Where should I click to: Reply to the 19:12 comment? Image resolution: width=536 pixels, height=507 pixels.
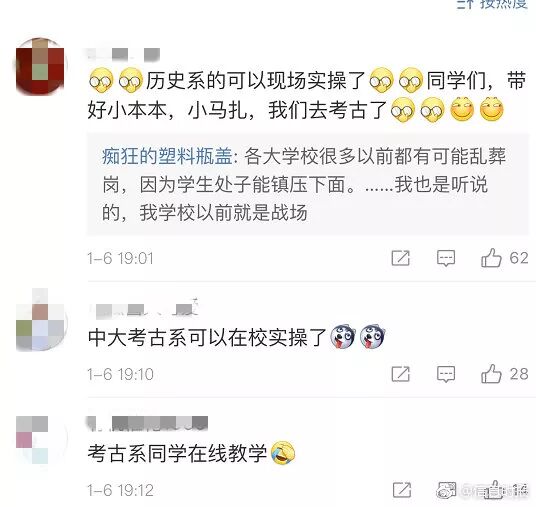click(447, 490)
